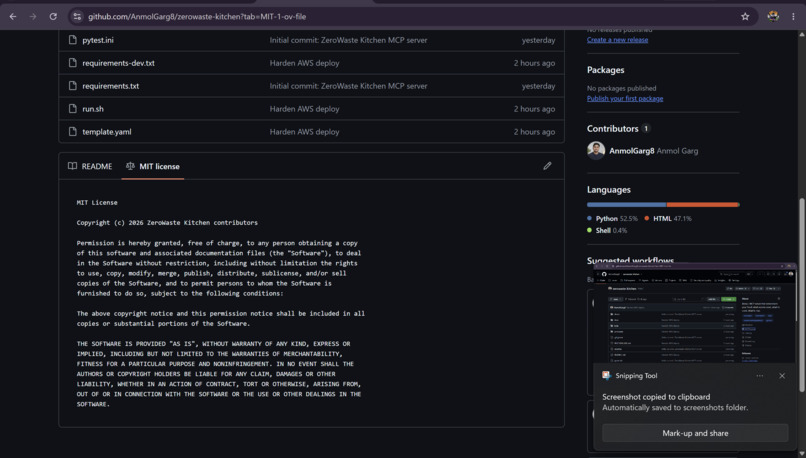
Task: Click the browser forward arrow
Action: point(33,16)
